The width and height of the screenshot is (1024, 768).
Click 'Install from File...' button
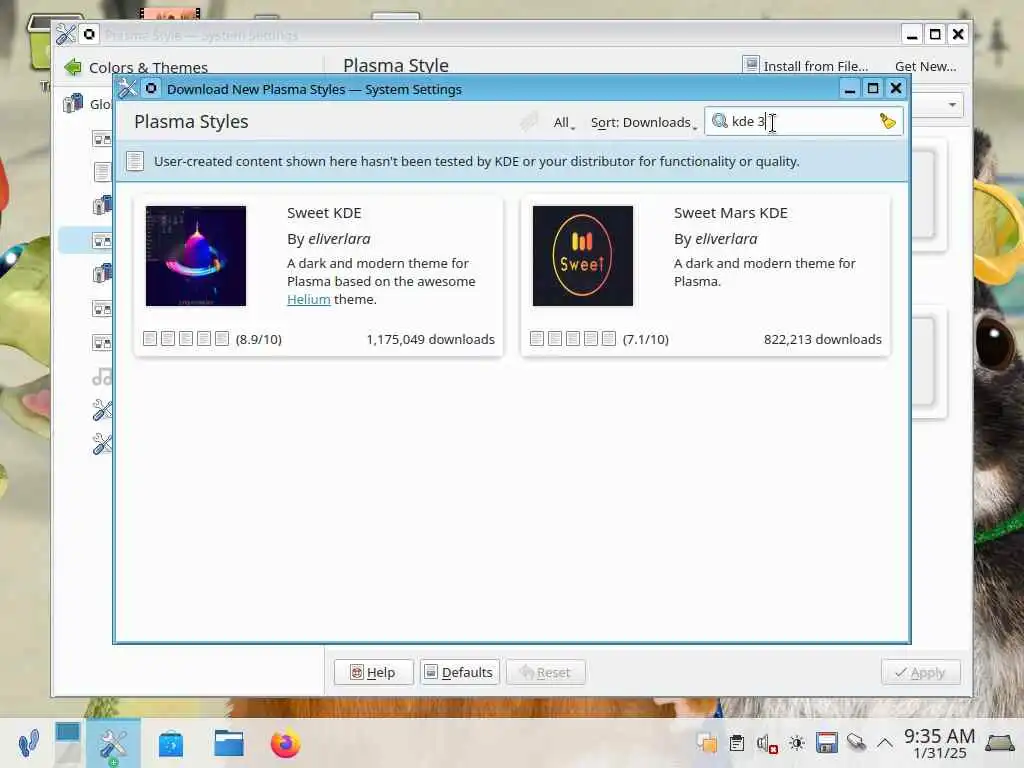click(x=806, y=66)
